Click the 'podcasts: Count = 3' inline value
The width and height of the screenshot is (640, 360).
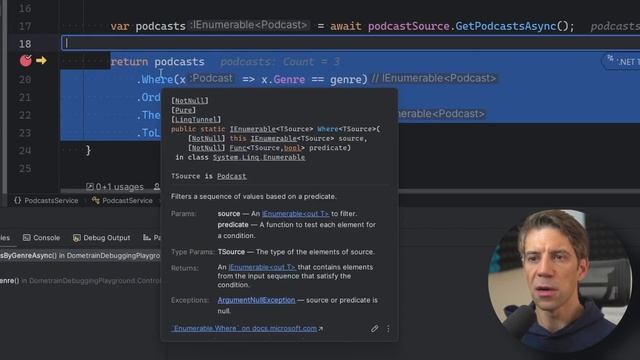tap(280, 62)
